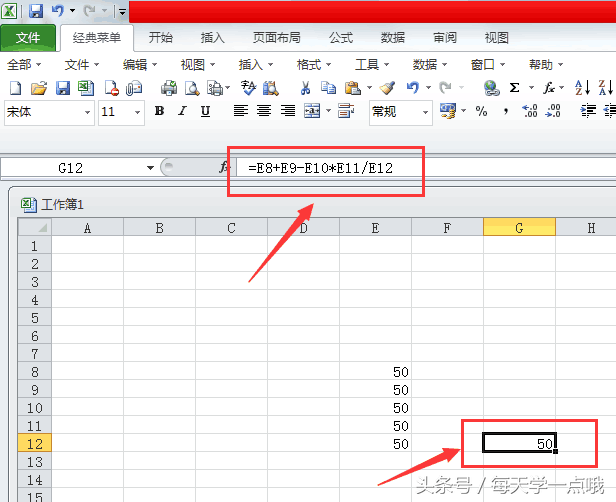This screenshot has width=616, height=502.
Task: Open the 窗口 classic menu
Action: tap(488, 64)
